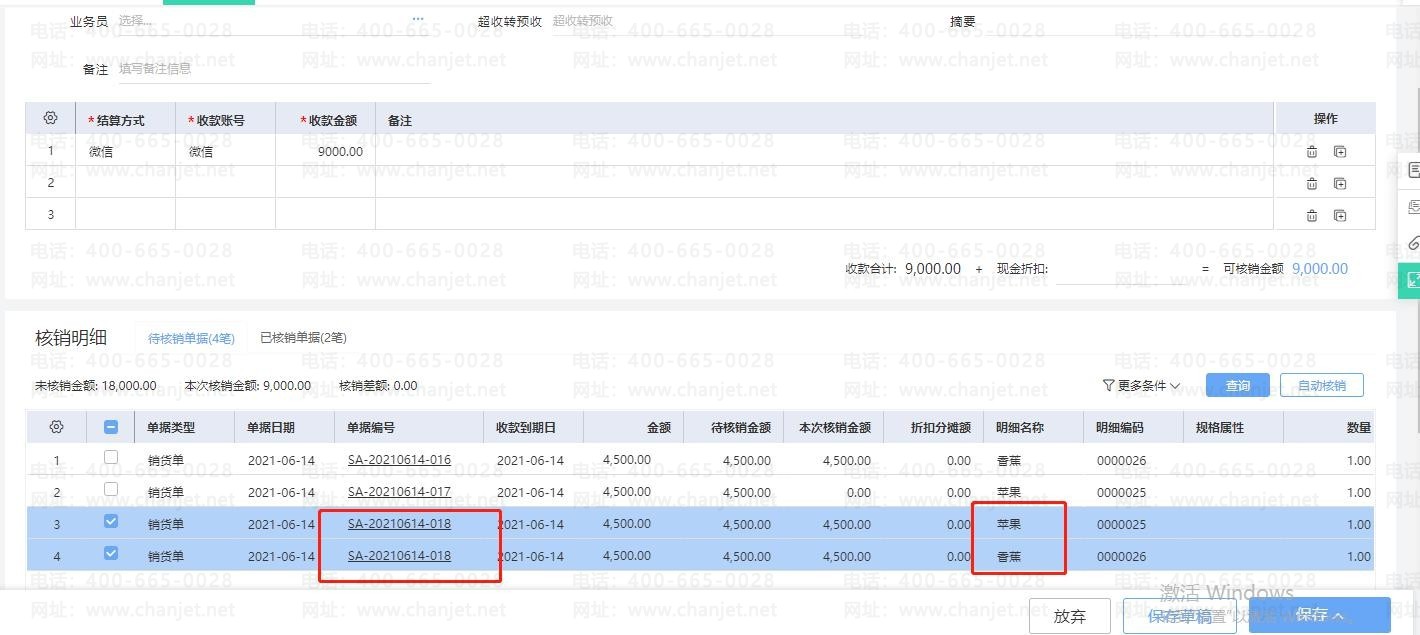1420x635 pixels.
Task: Uncheck the checkbox on row 3
Action: tap(111, 522)
